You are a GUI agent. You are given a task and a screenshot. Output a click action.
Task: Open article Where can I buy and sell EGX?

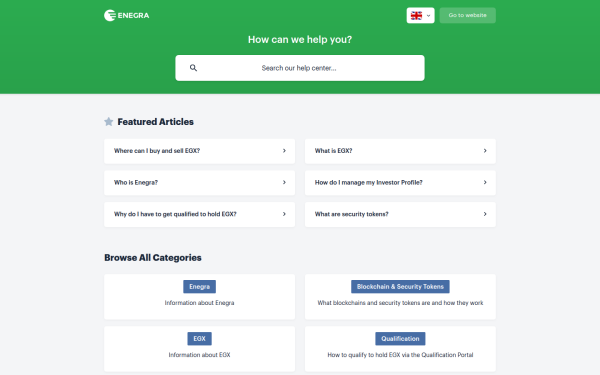199,151
